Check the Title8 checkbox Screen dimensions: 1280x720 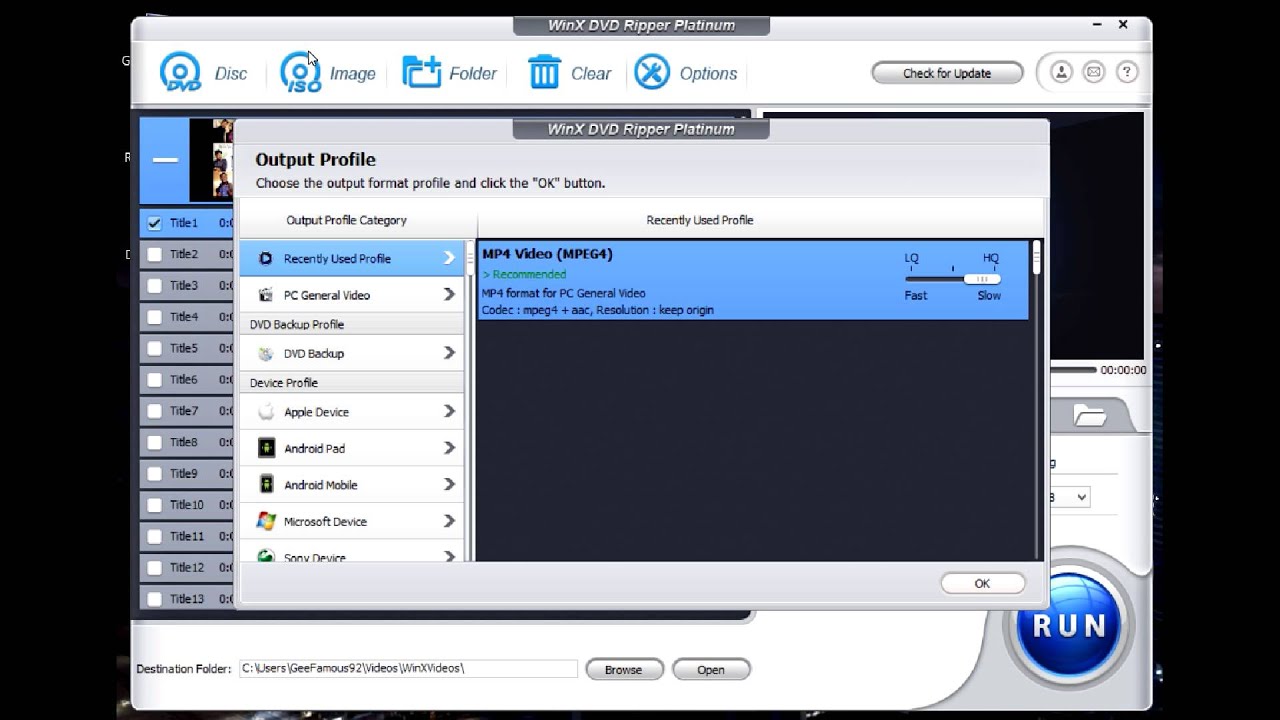click(x=154, y=441)
